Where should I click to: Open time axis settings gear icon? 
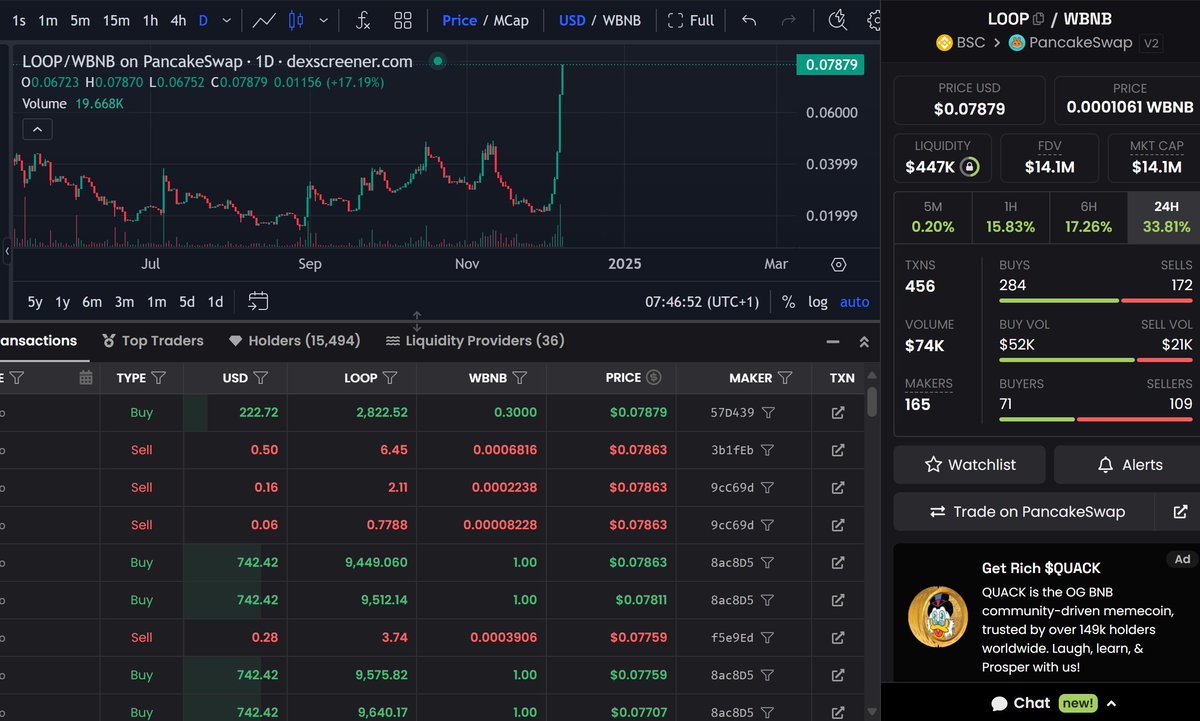[839, 264]
